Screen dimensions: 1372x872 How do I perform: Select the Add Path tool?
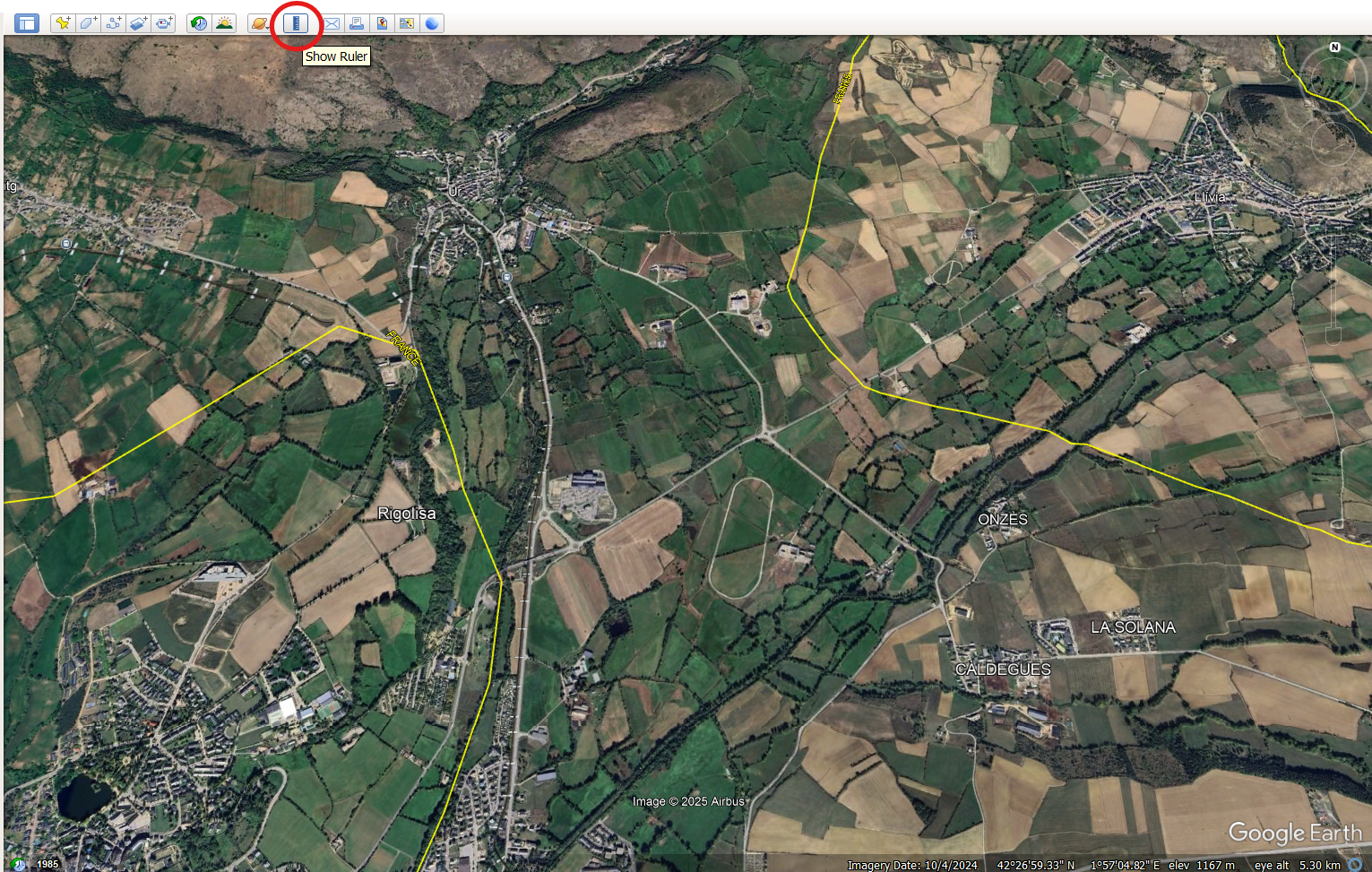point(113,23)
